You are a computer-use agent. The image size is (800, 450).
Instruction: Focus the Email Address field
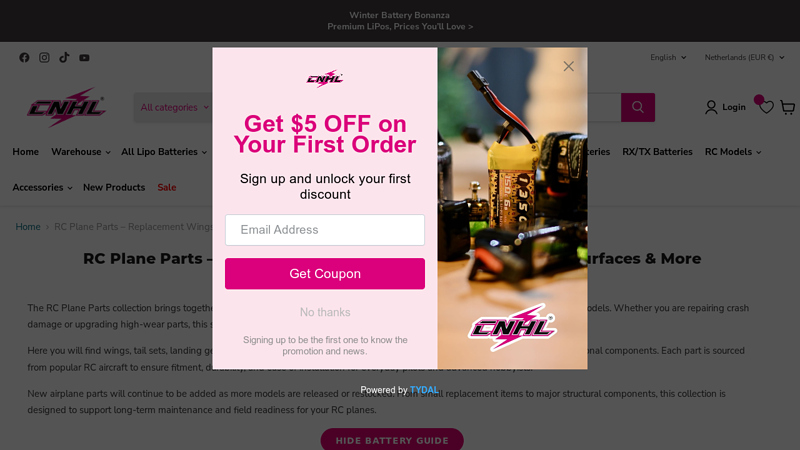coord(325,230)
